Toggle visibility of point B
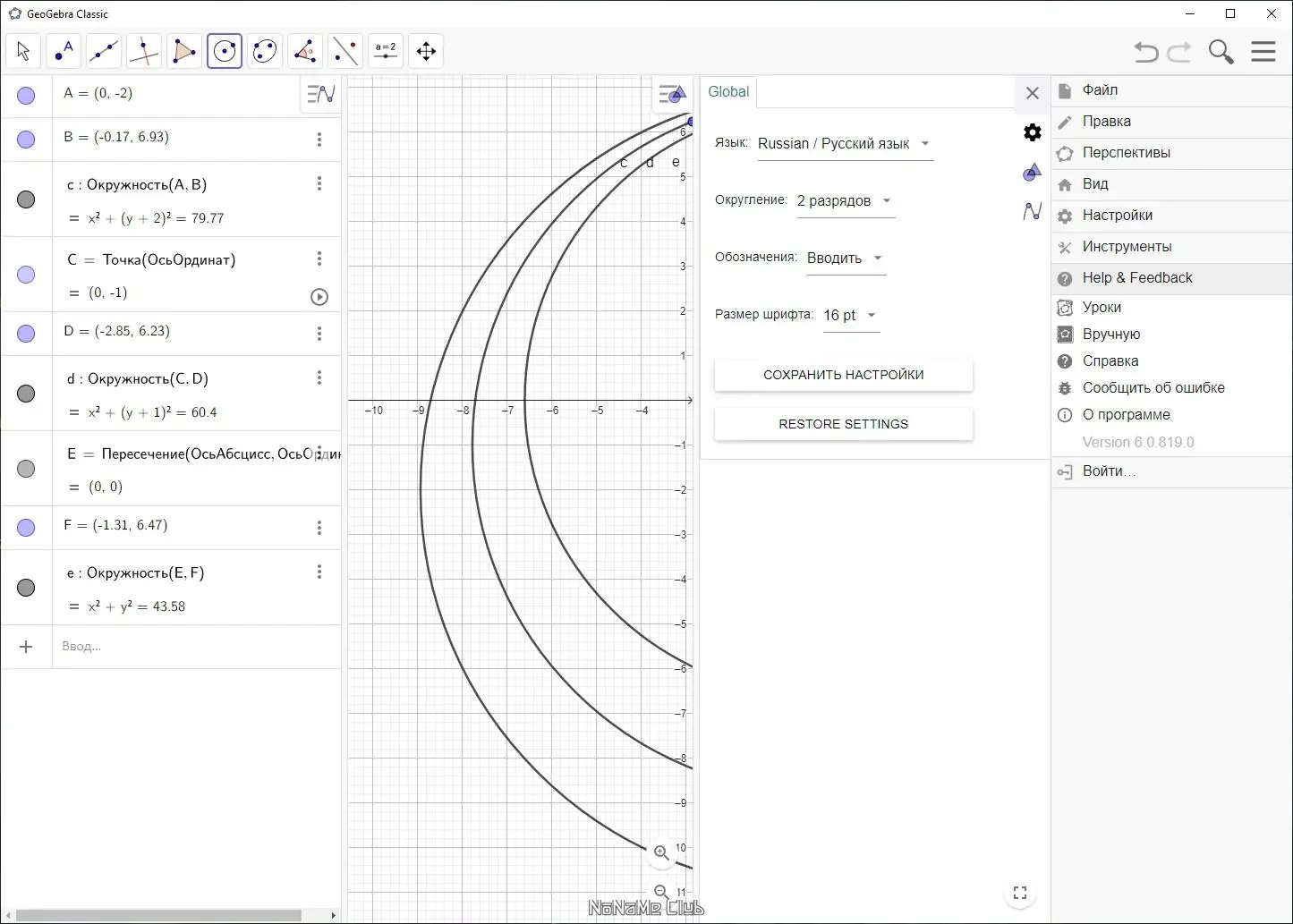Screen dimensions: 1293x924 (x=26, y=140)
